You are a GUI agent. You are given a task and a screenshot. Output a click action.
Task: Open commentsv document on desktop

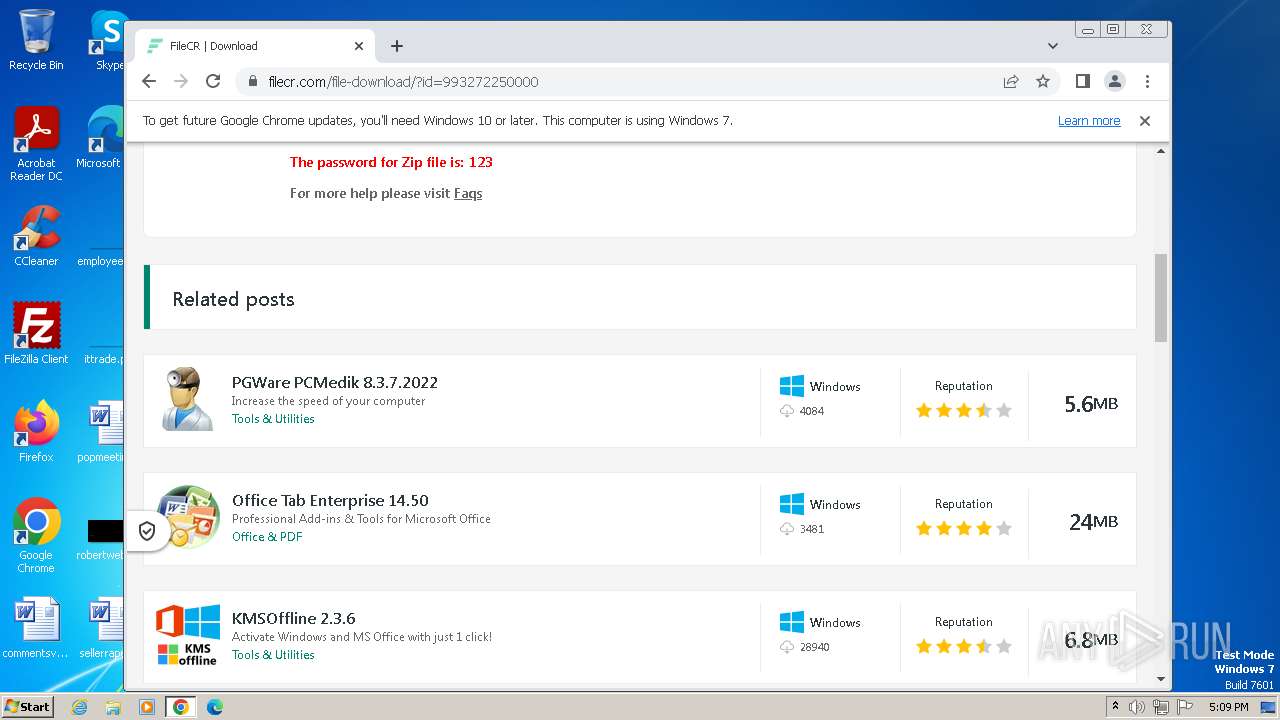click(x=36, y=628)
